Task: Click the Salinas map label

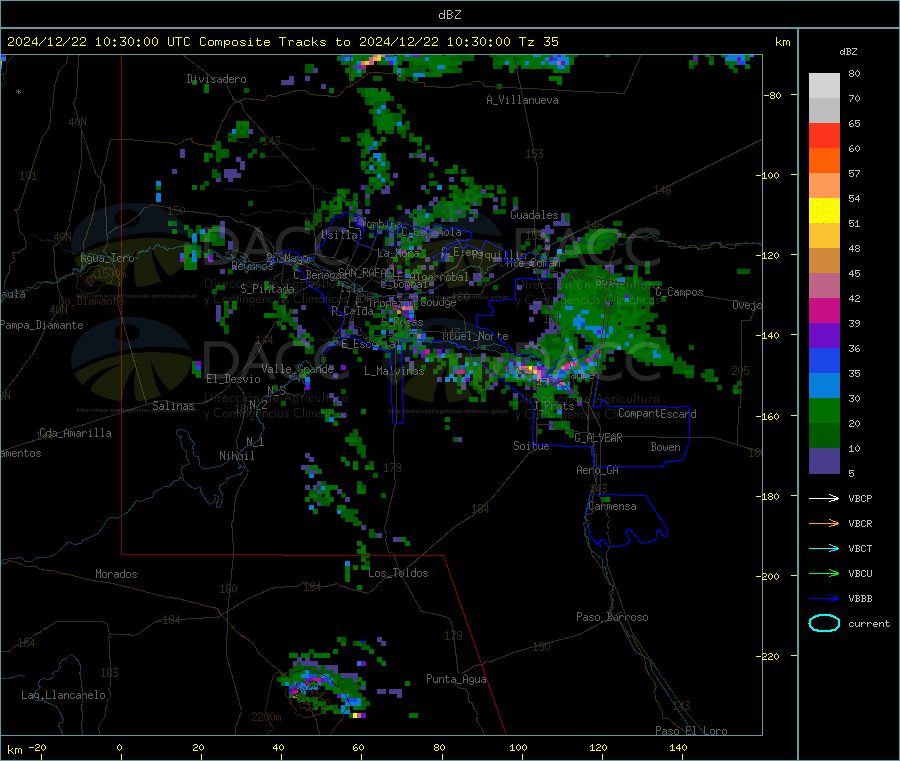Action: point(173,406)
